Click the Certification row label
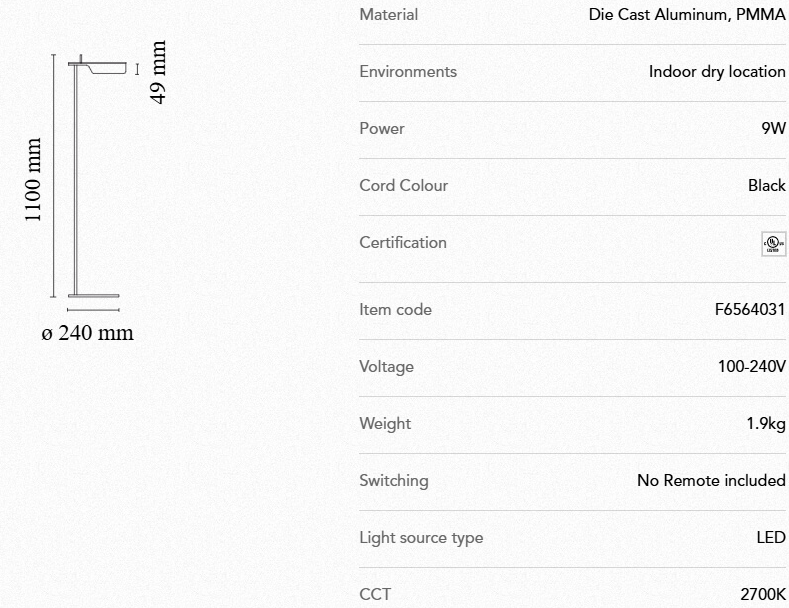The height and width of the screenshot is (608, 789). 403,243
